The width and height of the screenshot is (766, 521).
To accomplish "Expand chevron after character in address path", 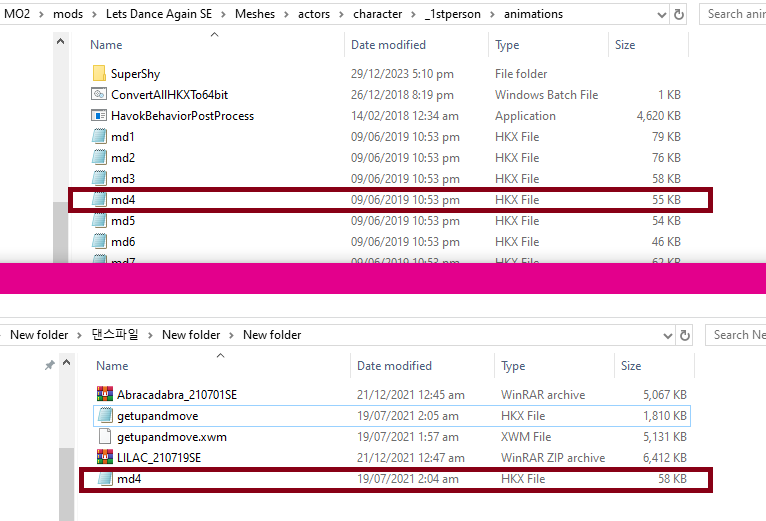I will tap(413, 15).
